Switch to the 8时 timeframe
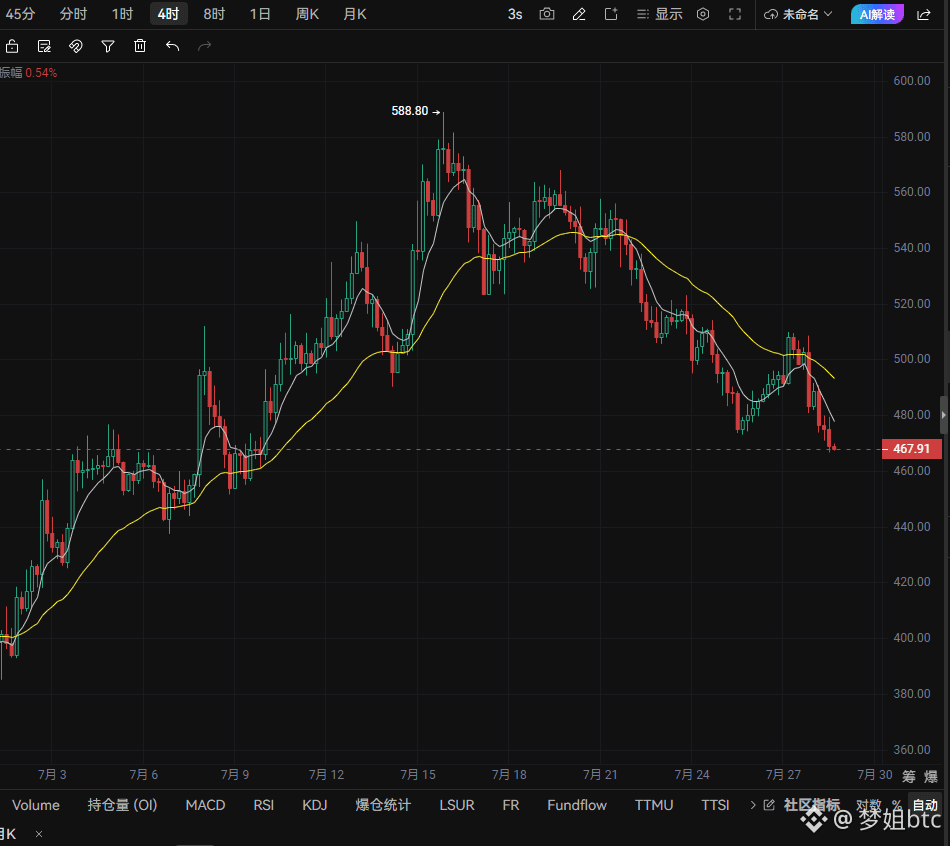950x846 pixels. coord(214,14)
